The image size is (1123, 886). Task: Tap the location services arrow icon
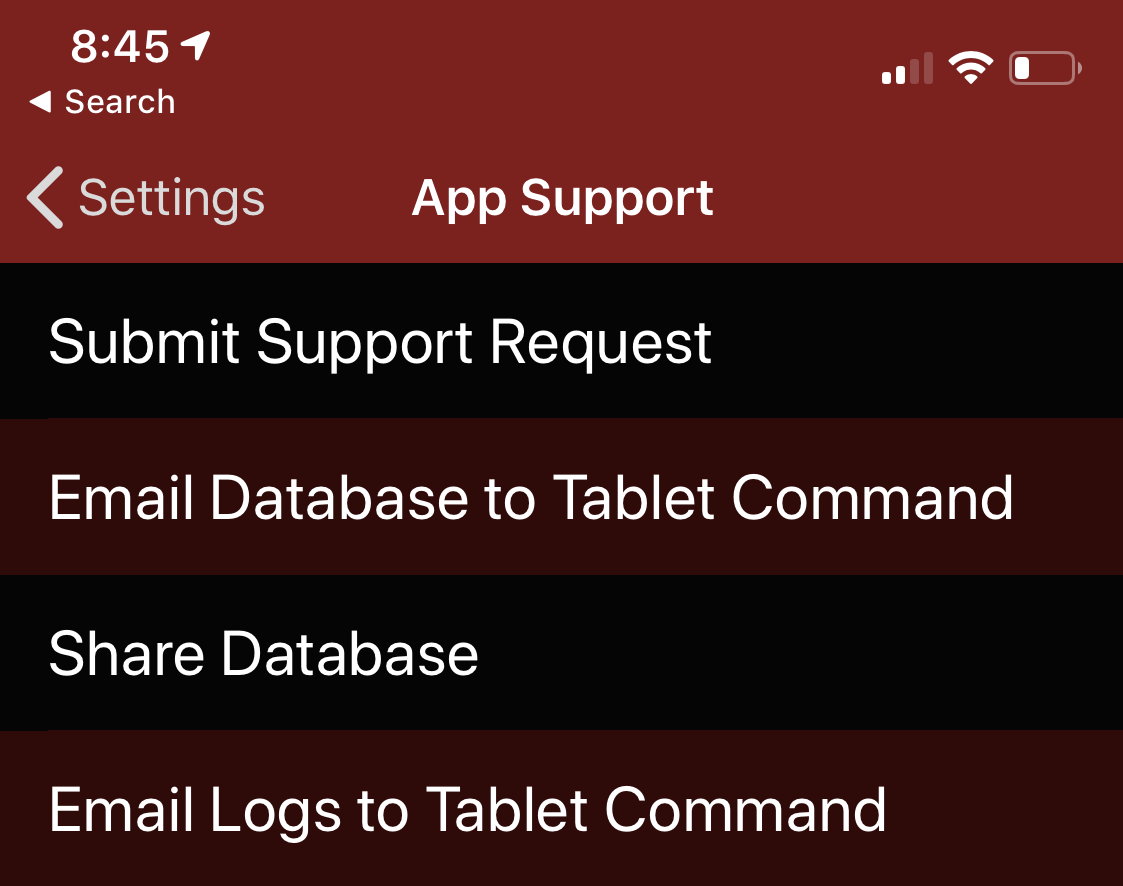195,45
